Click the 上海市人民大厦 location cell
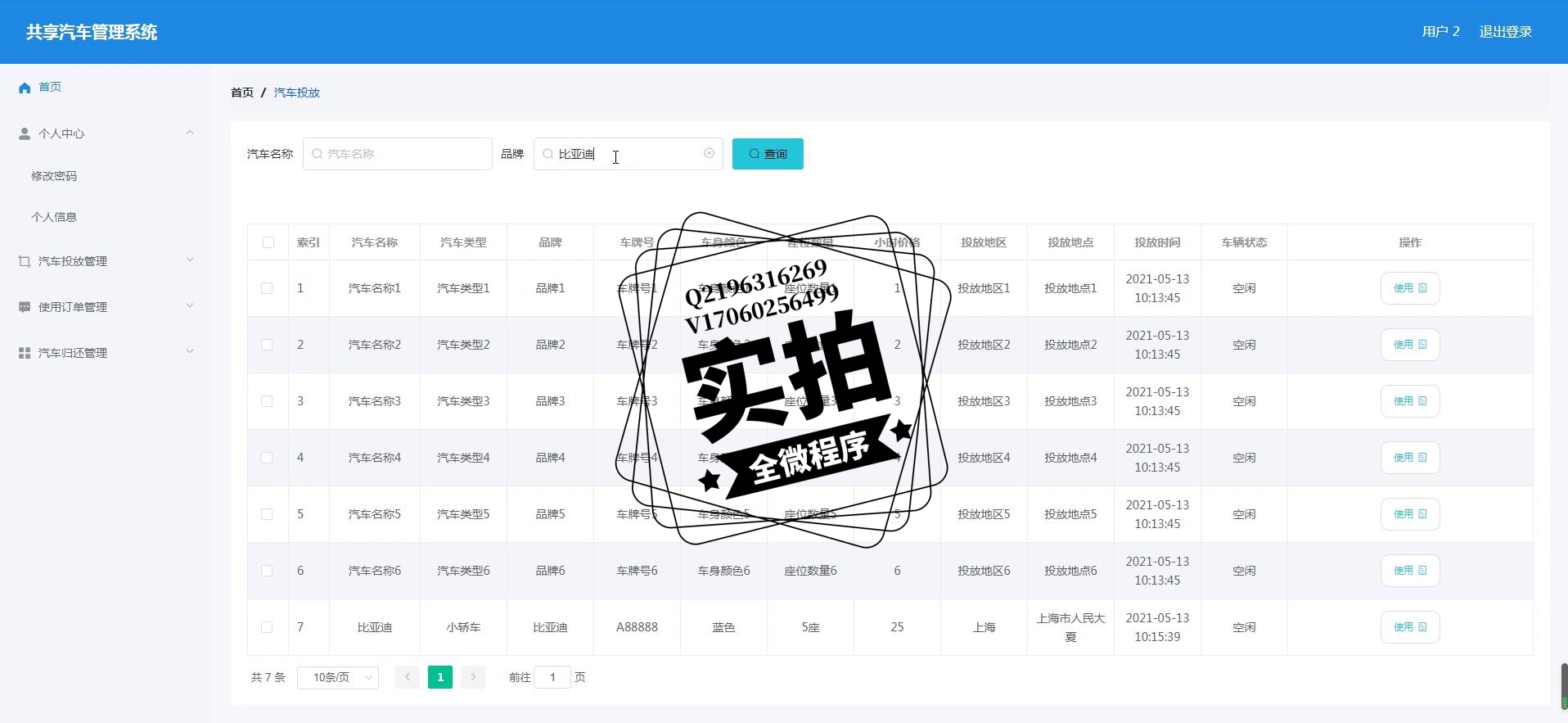Viewport: 1568px width, 723px height. pyautogui.click(x=1070, y=627)
